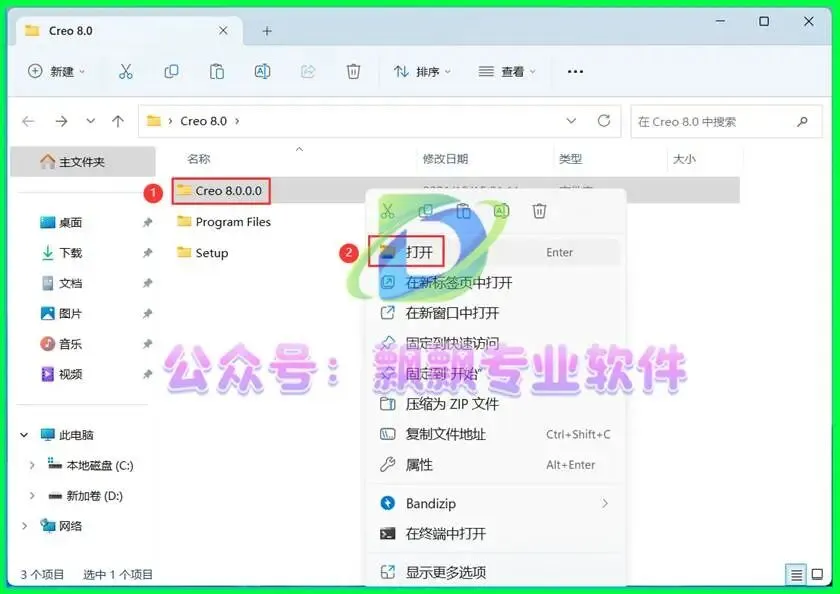Select the Creo 8.0 window tab
This screenshot has width=840, height=594.
click(x=129, y=31)
